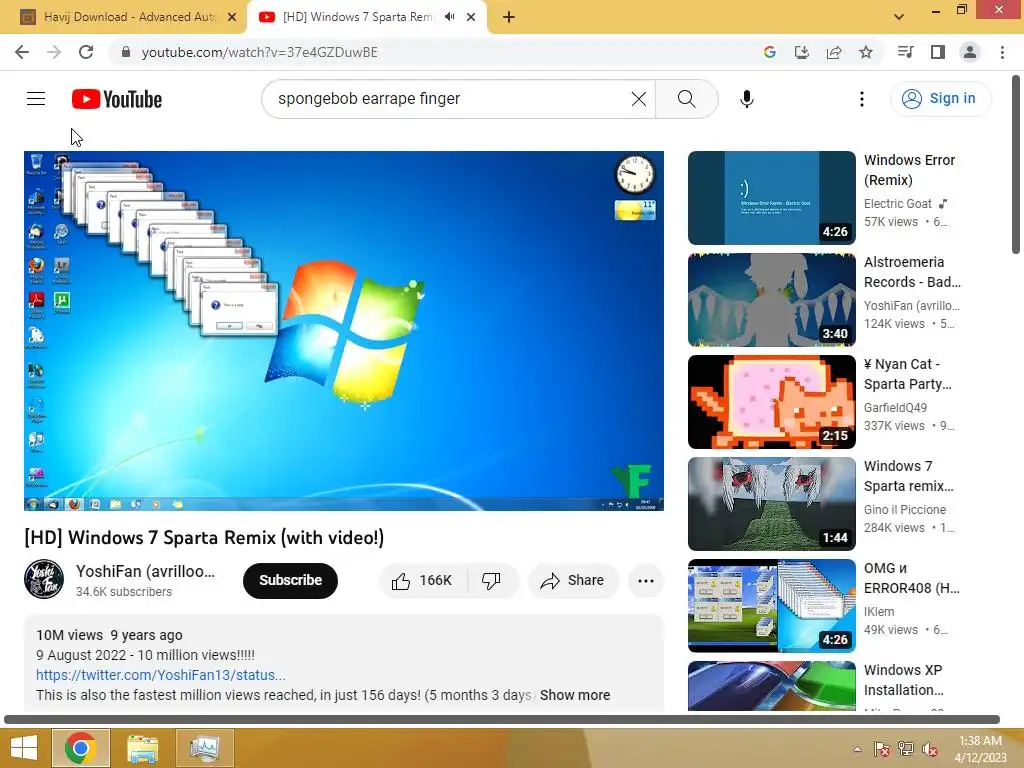Image resolution: width=1024 pixels, height=768 pixels.
Task: Open a new browser tab
Action: pos(509,17)
